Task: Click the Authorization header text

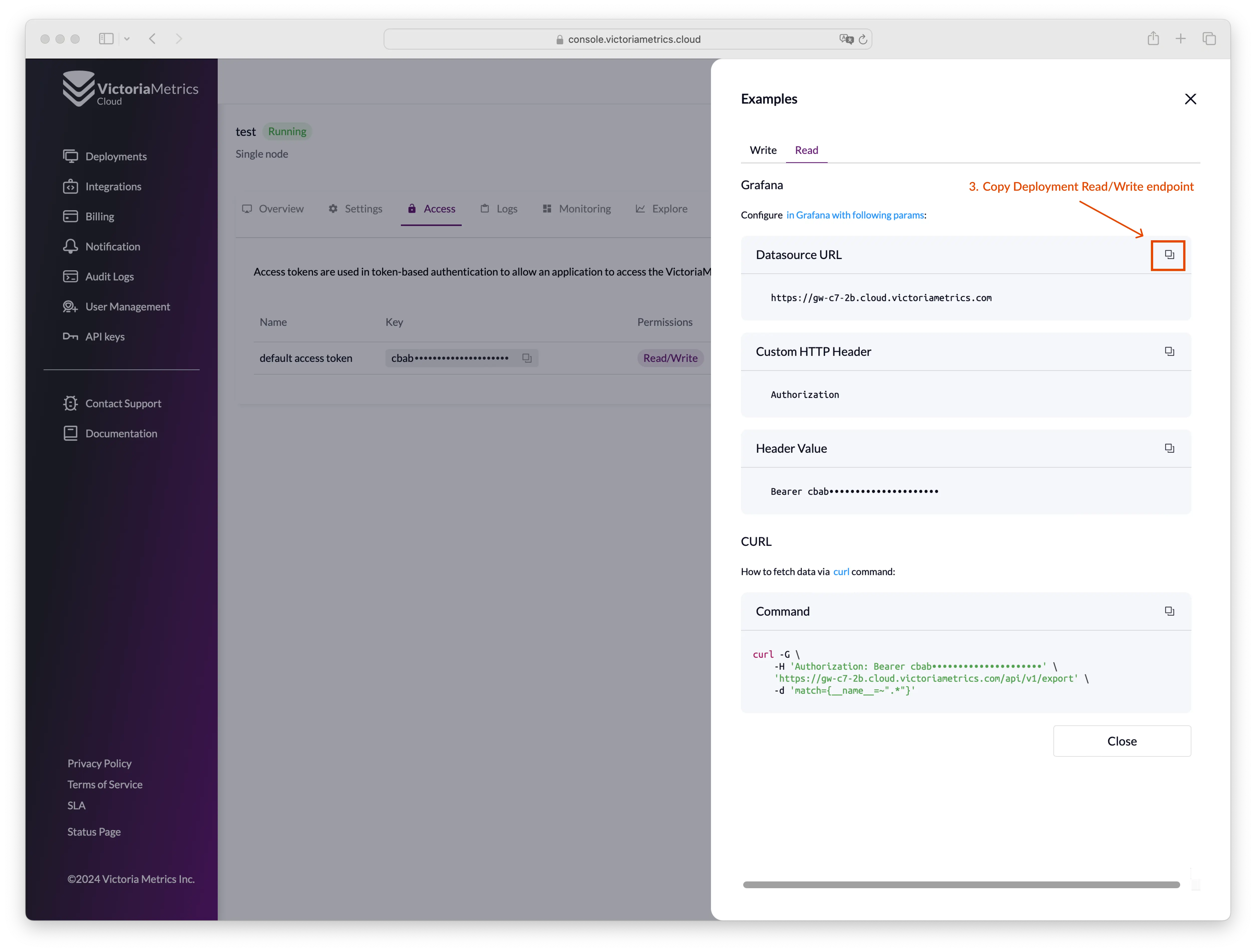Action: [x=805, y=394]
